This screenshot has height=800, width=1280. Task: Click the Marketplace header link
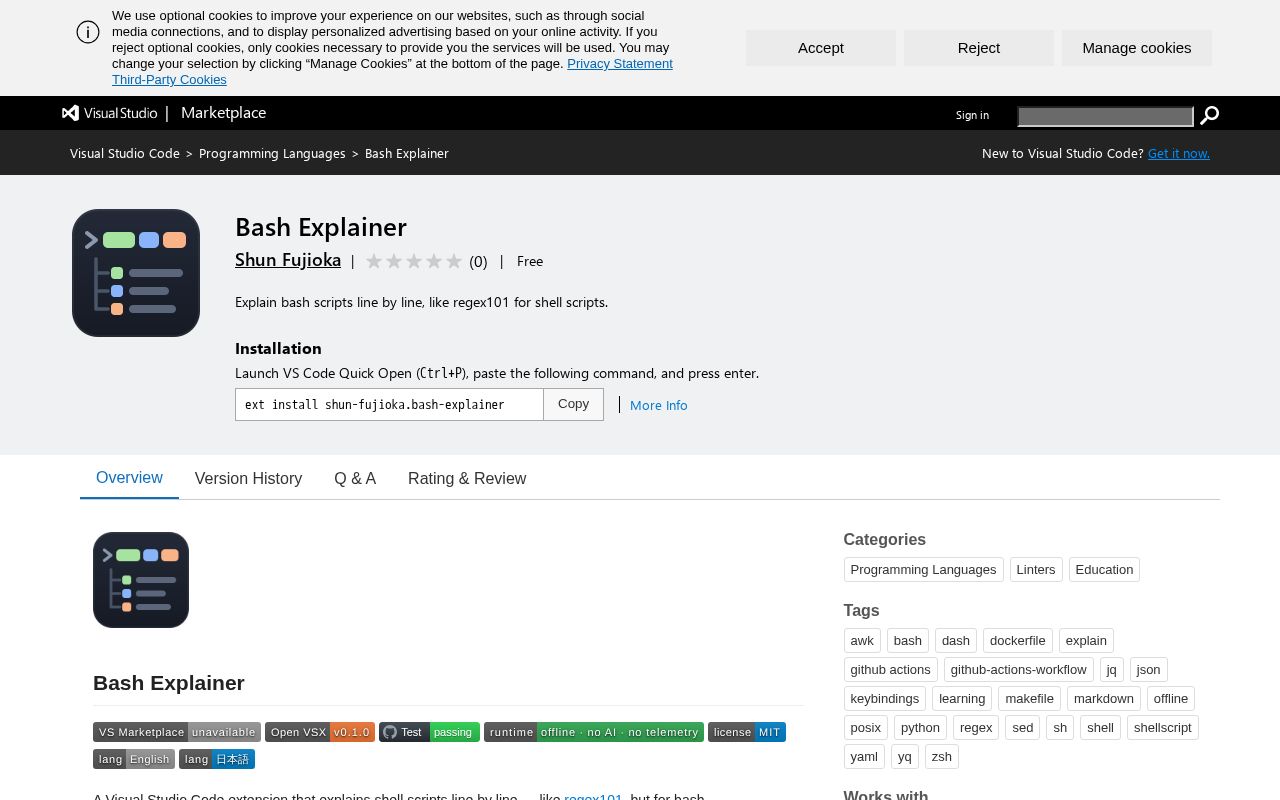coord(223,113)
